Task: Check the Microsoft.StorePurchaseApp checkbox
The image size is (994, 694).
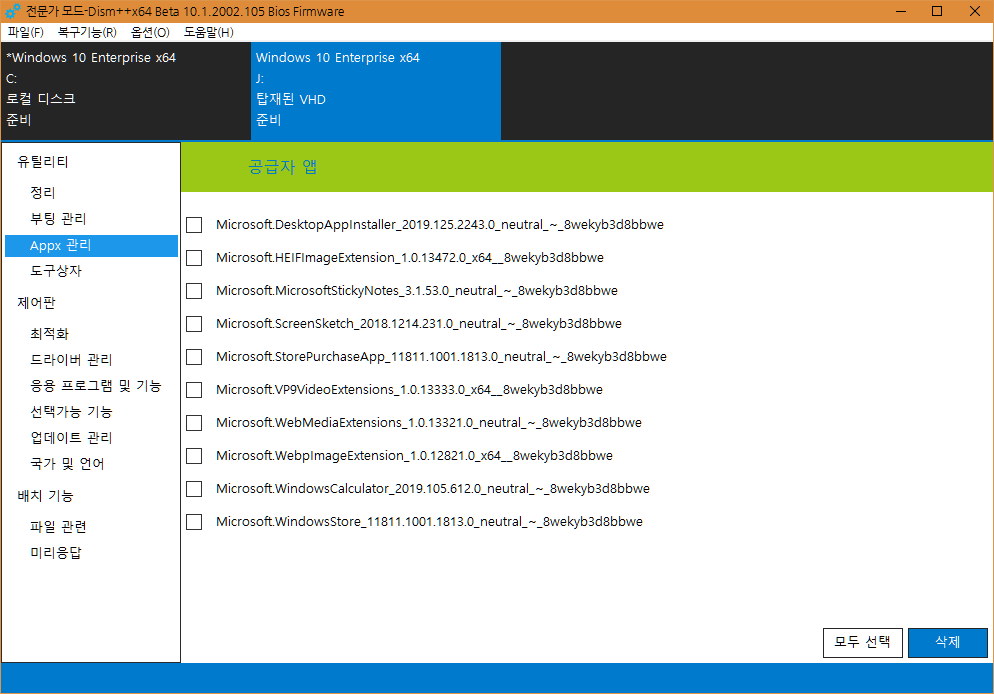Action: pyautogui.click(x=194, y=357)
